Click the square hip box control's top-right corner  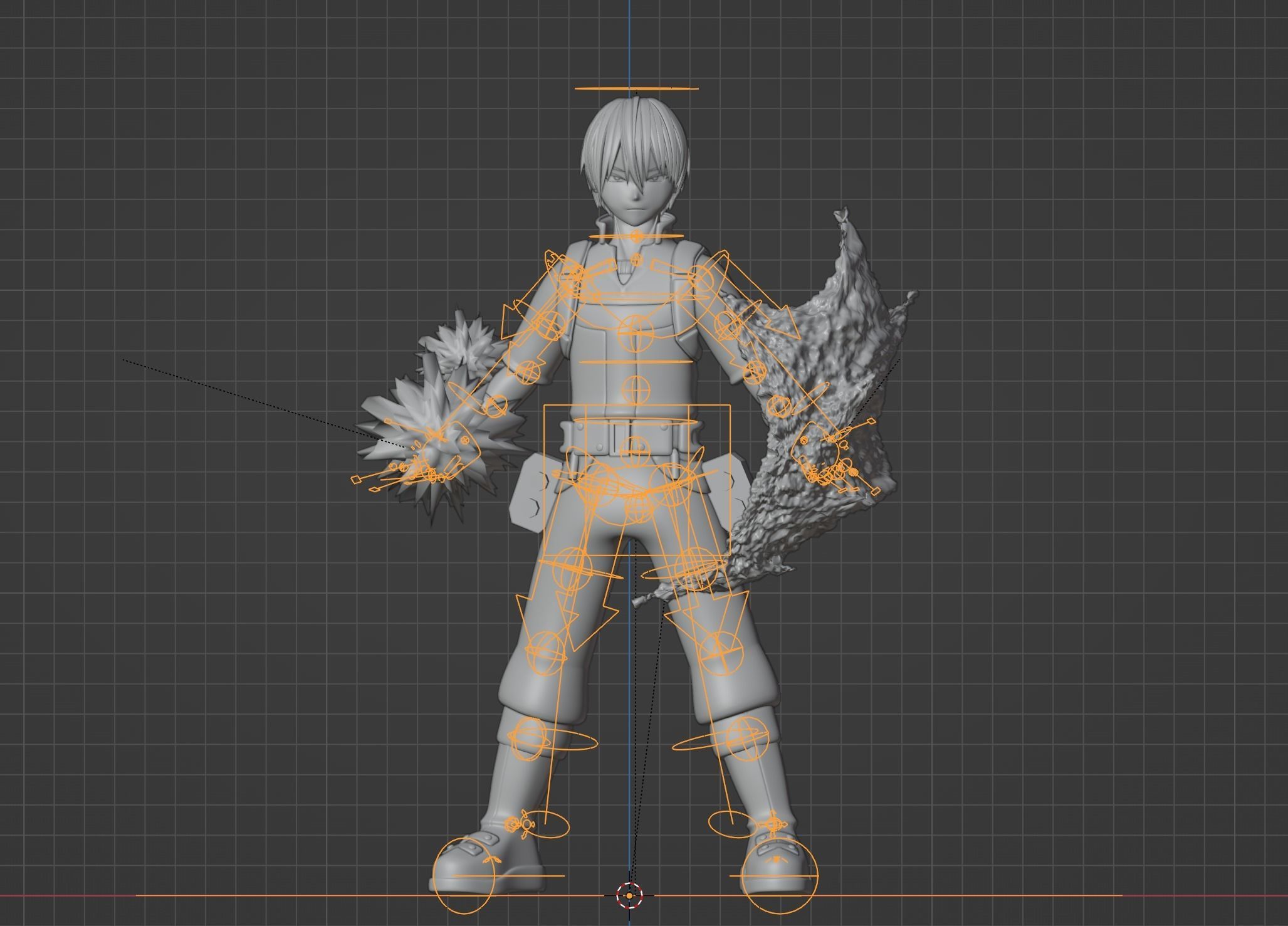click(730, 406)
